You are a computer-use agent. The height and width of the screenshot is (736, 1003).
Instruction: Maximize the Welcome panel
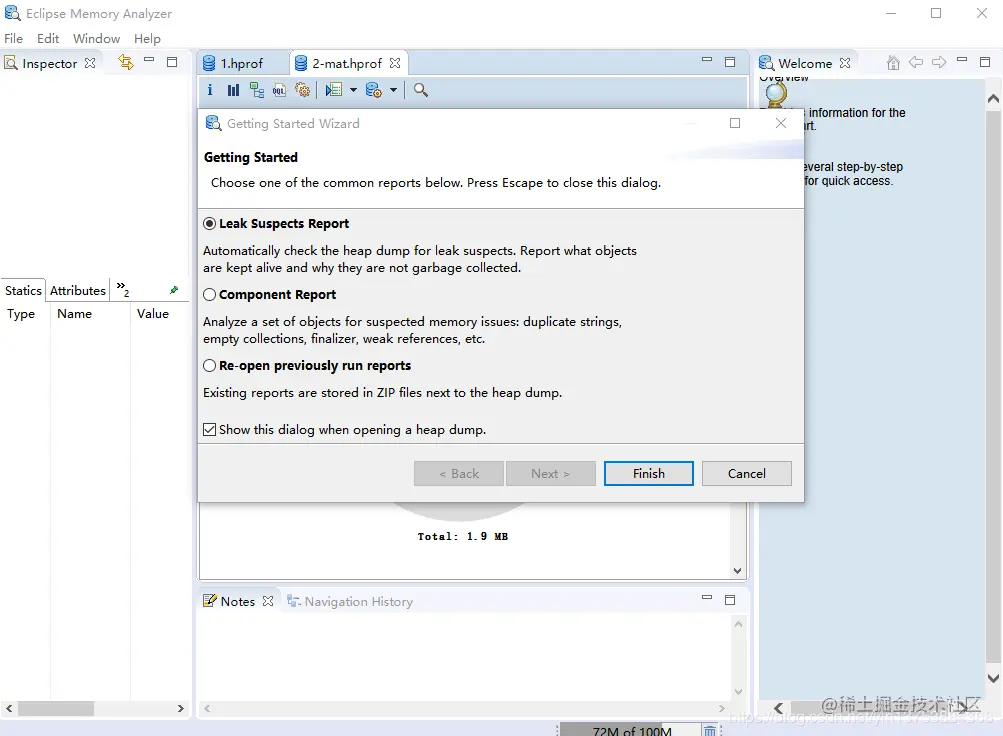tap(985, 62)
